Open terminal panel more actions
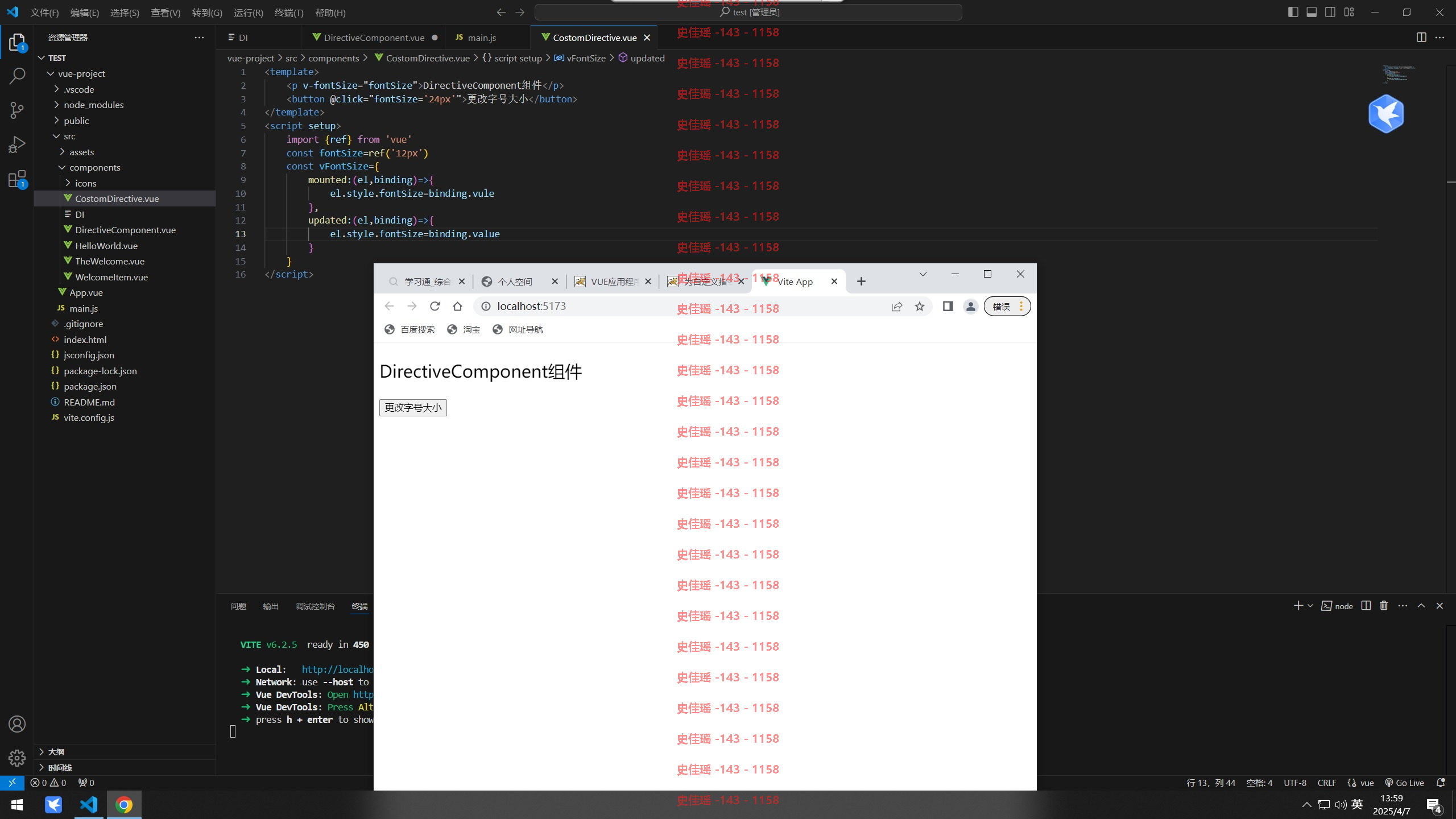The image size is (1456, 819). point(1403,606)
